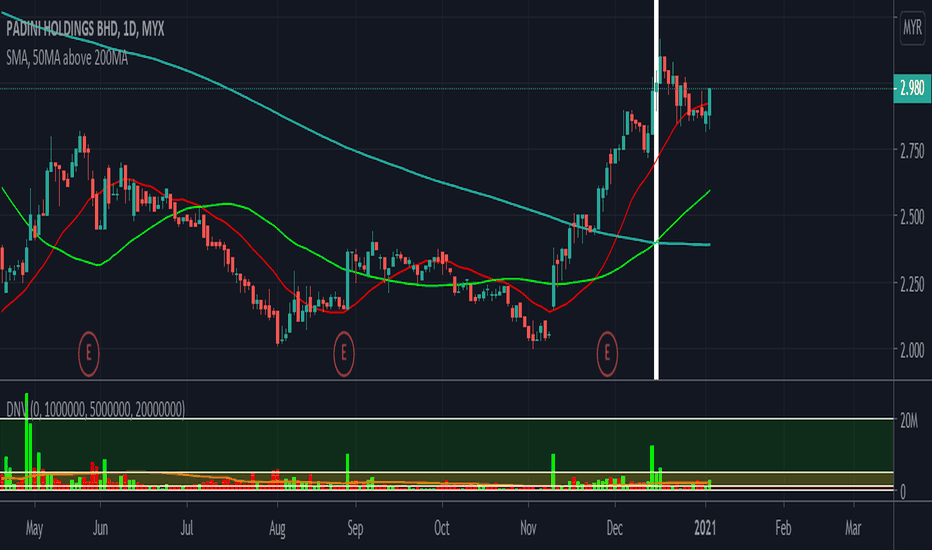Click the 2.000 price axis label

[x=912, y=351]
